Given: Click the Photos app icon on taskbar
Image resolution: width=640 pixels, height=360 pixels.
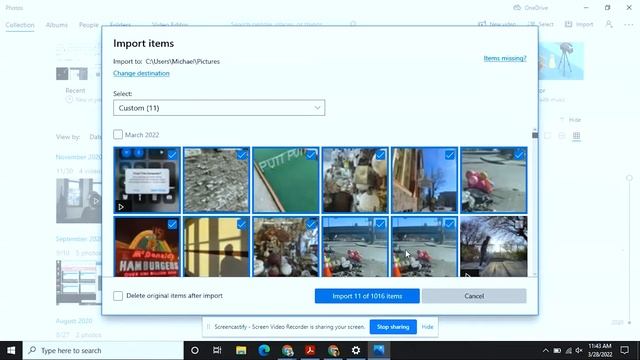Looking at the screenshot, I should pos(379,350).
